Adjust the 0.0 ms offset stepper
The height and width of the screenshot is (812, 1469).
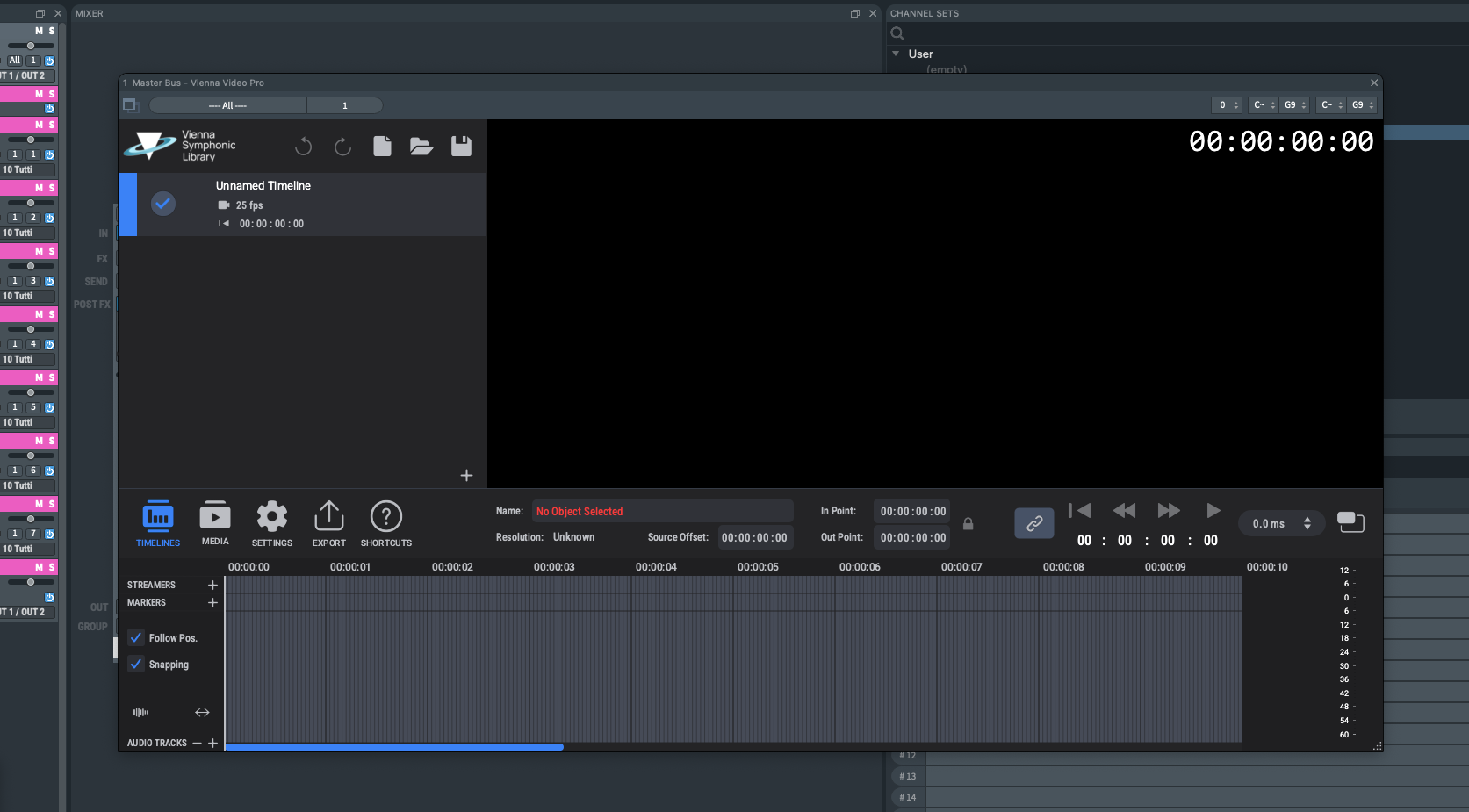(1307, 523)
